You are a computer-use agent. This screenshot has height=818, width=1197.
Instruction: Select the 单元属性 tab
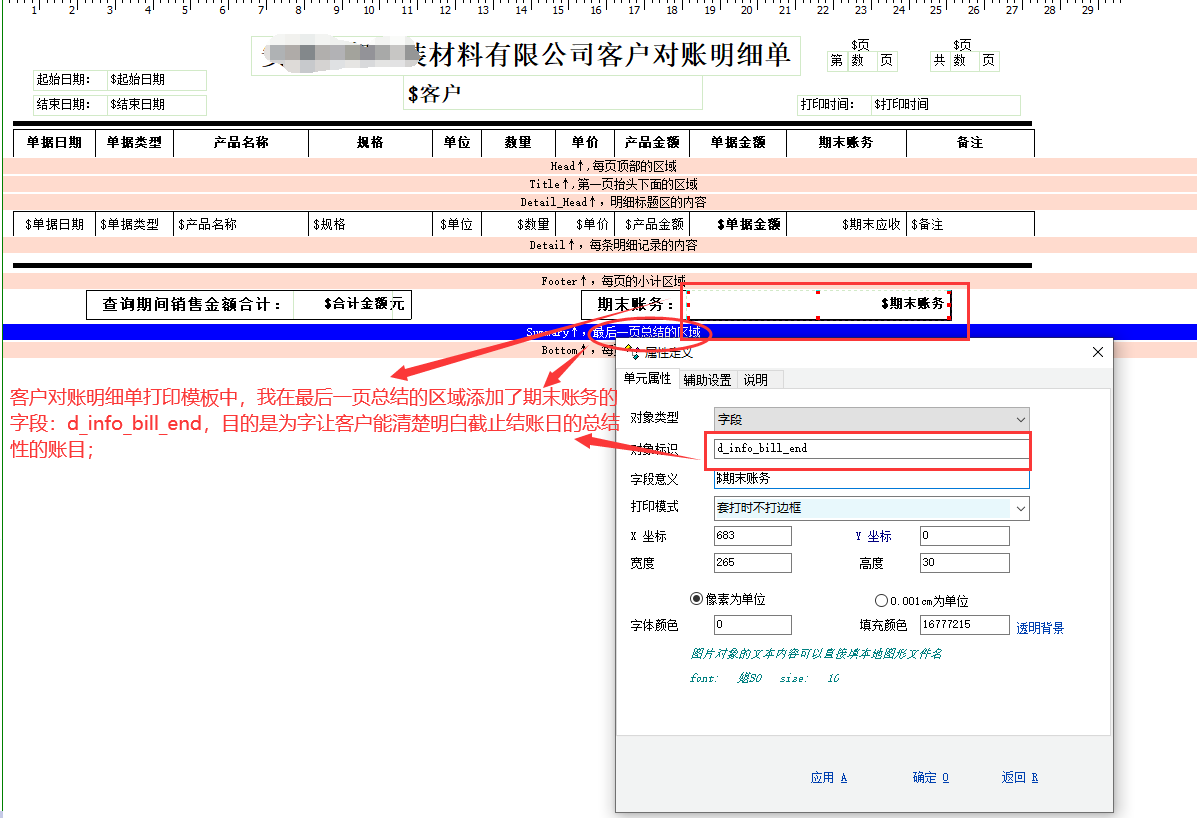point(647,379)
